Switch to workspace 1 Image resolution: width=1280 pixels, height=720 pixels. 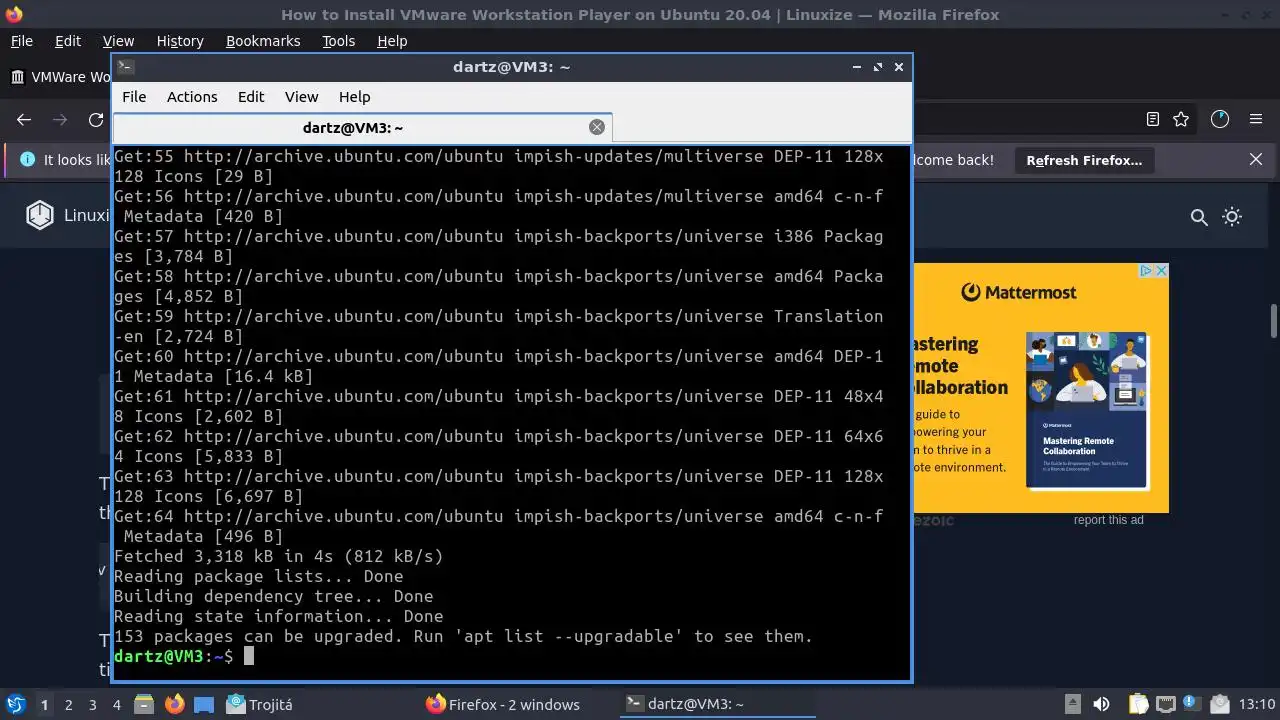point(44,705)
